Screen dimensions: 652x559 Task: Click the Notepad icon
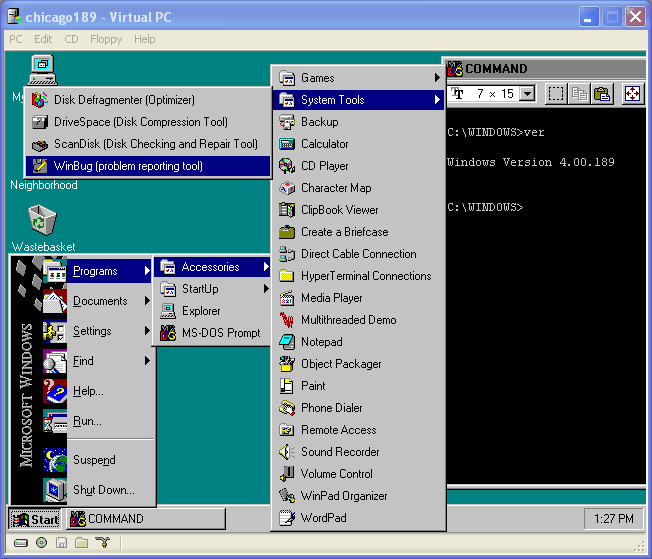click(287, 342)
